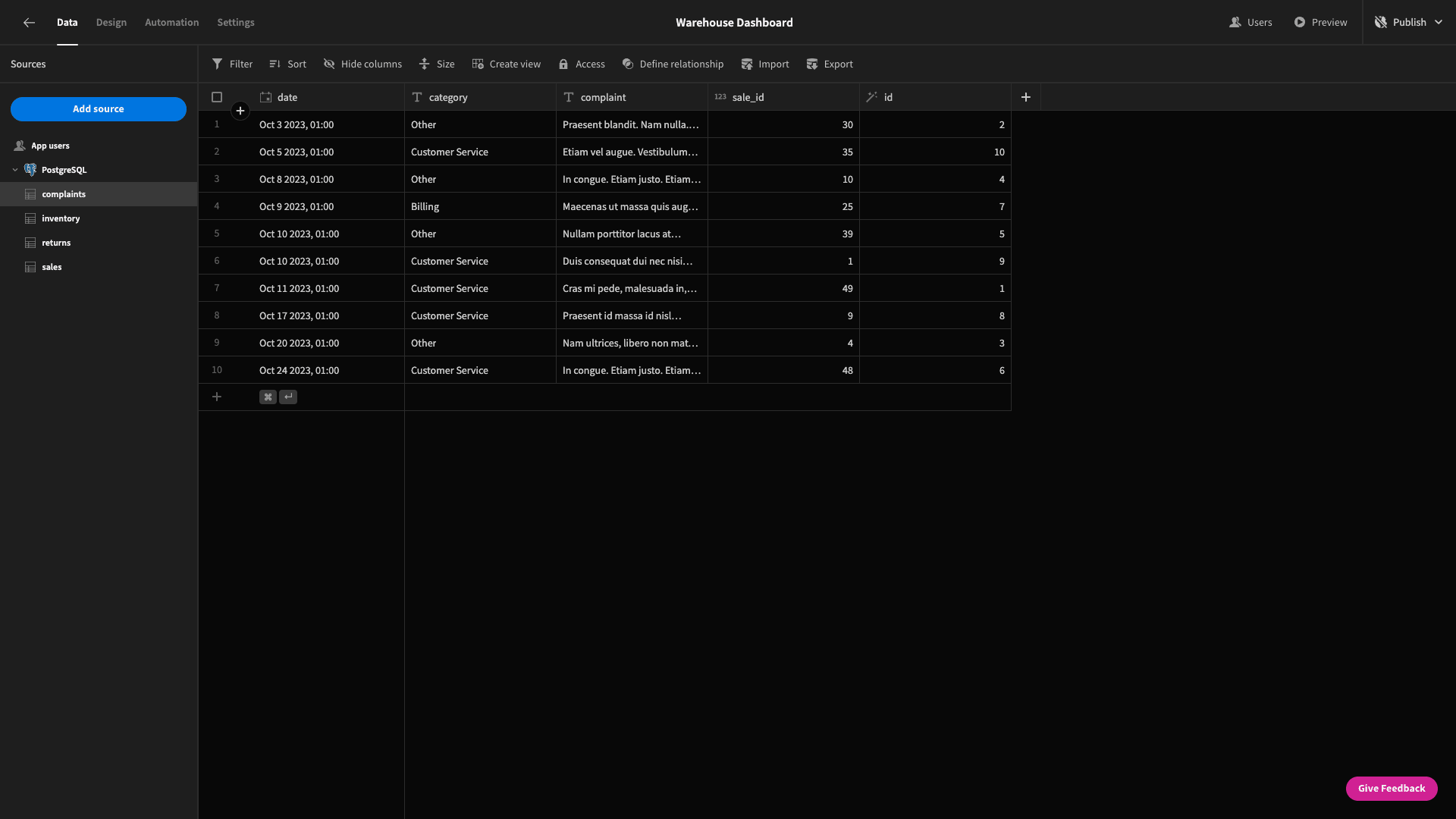Click Create view
The image size is (1456, 819).
506,64
